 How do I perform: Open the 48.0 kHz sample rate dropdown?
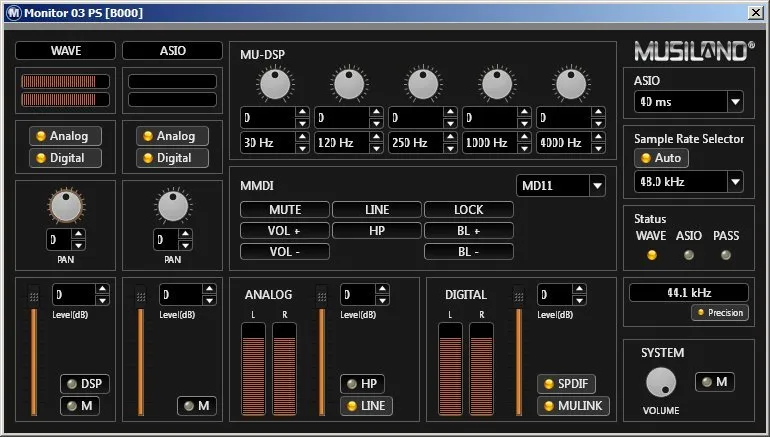735,182
